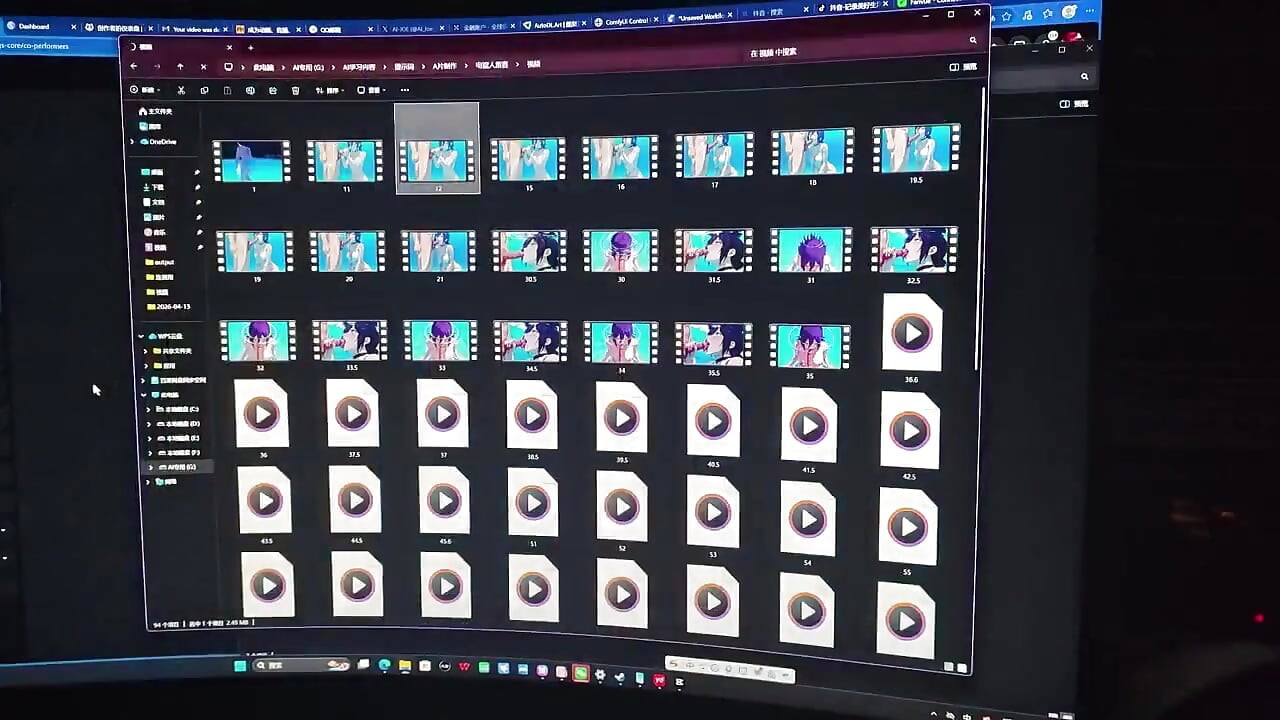This screenshot has width=1280, height=720.
Task: Click the Rename icon in Explorer toolbar
Action: pos(250,90)
